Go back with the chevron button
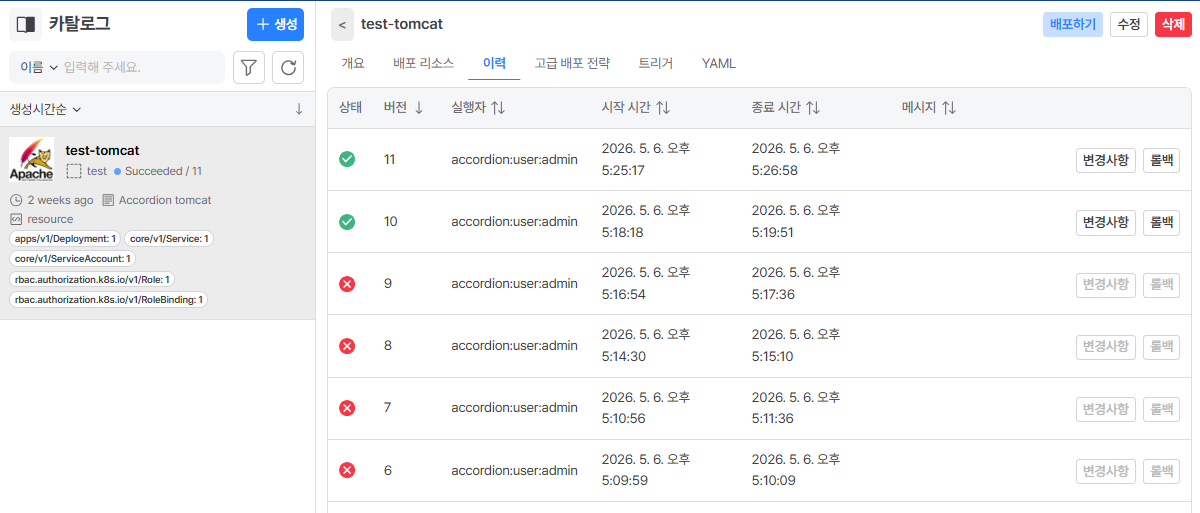1200x513 pixels. [x=343, y=24]
